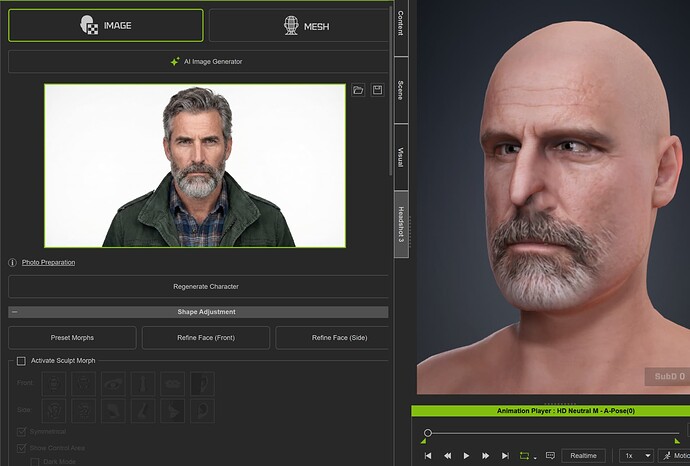Open the Photo Preparation link

48,262
